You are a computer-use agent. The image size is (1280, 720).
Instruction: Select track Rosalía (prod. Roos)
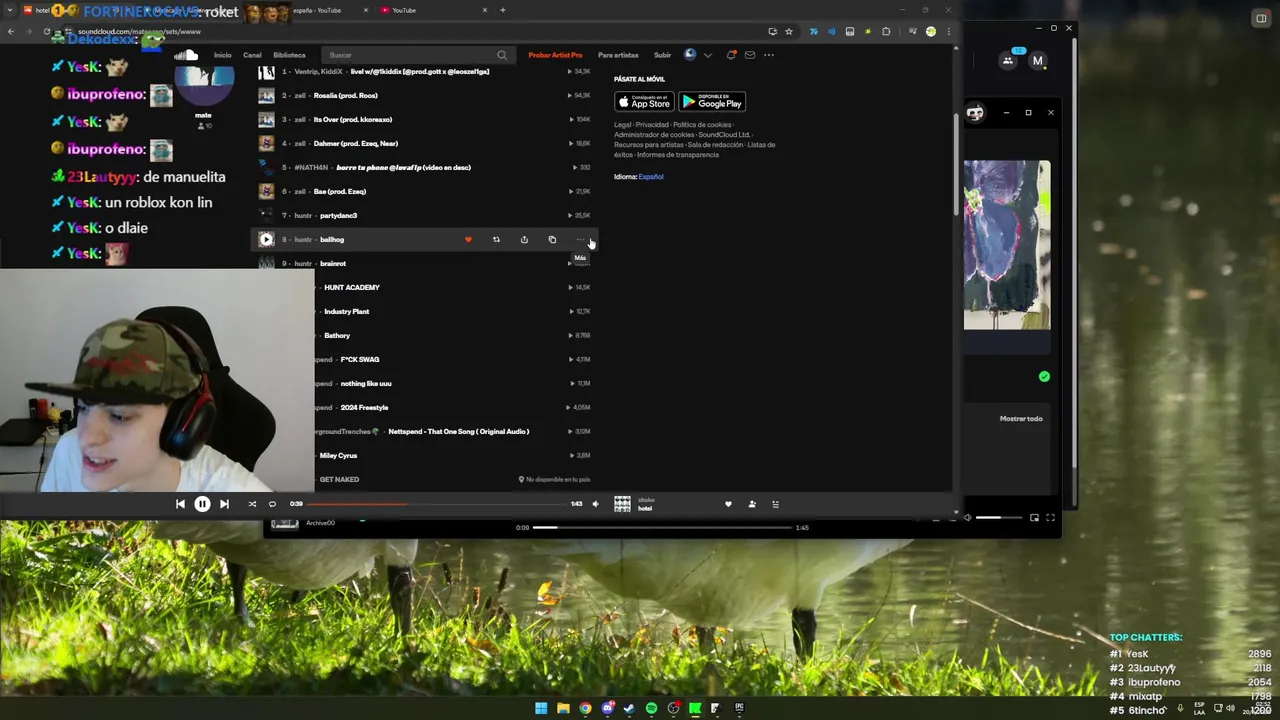(x=345, y=95)
